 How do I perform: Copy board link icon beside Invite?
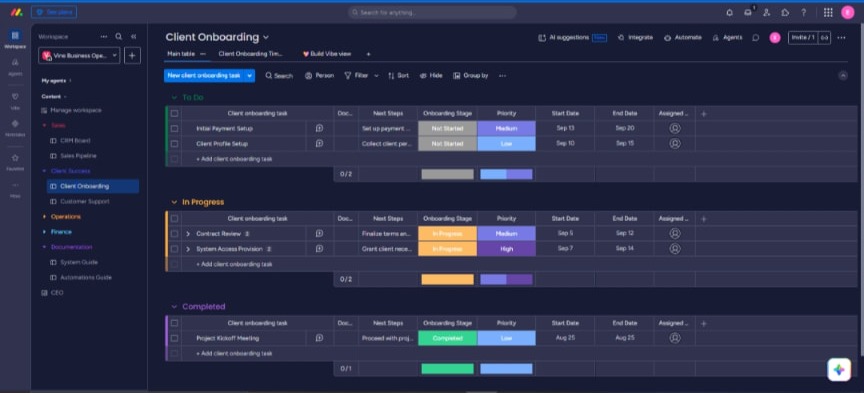(x=824, y=37)
